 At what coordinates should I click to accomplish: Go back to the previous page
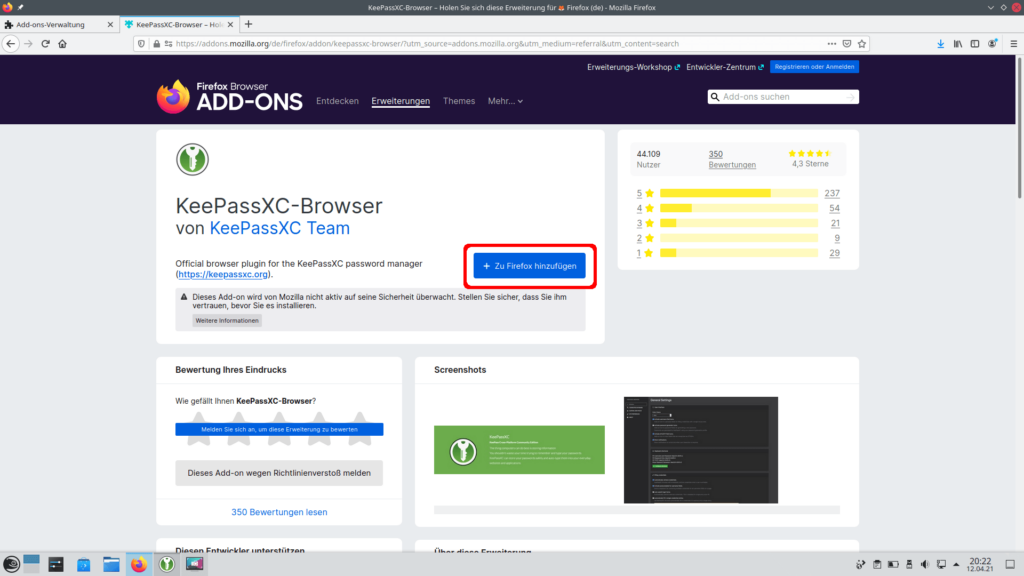(11, 44)
